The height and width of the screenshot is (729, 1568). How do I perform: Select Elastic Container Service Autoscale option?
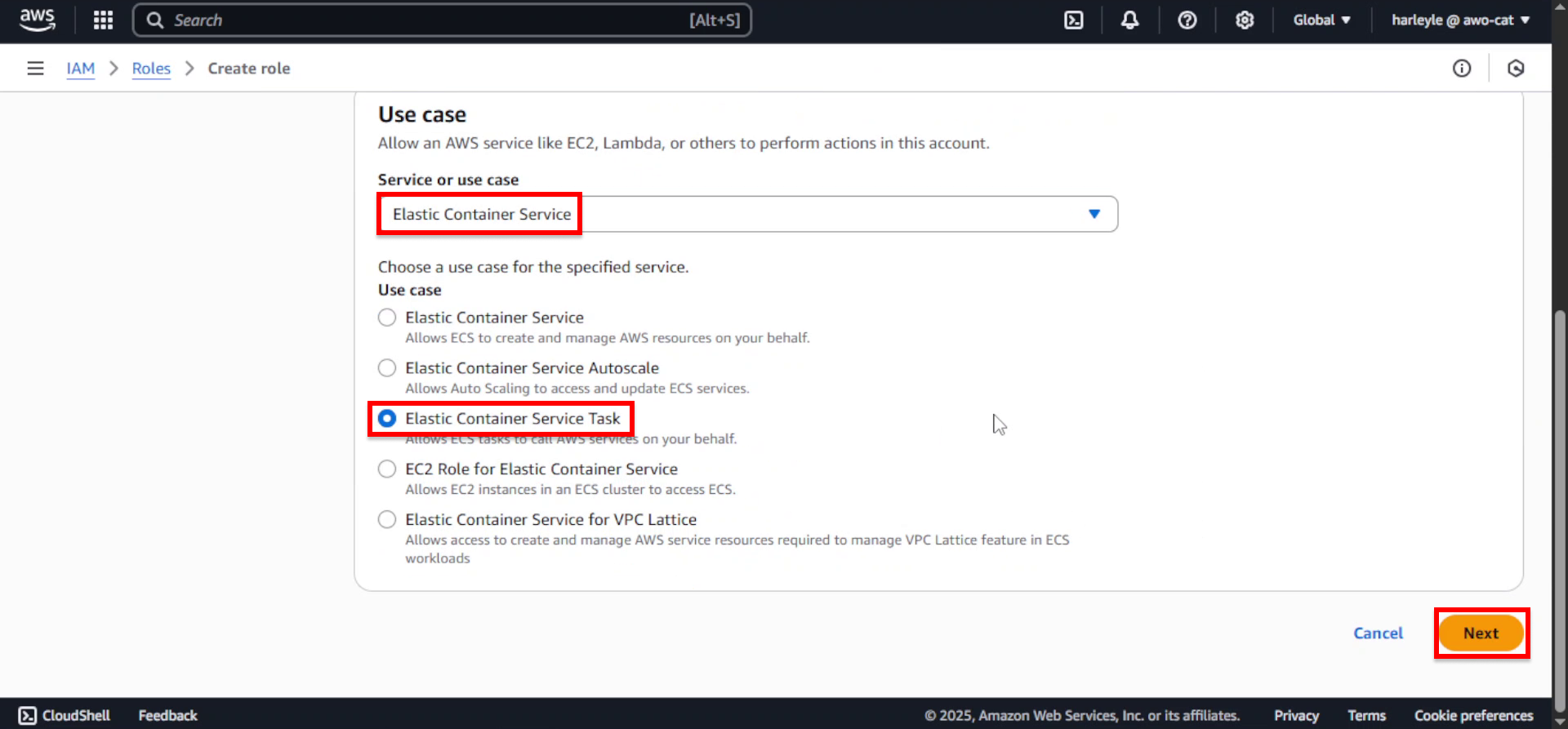(x=387, y=368)
